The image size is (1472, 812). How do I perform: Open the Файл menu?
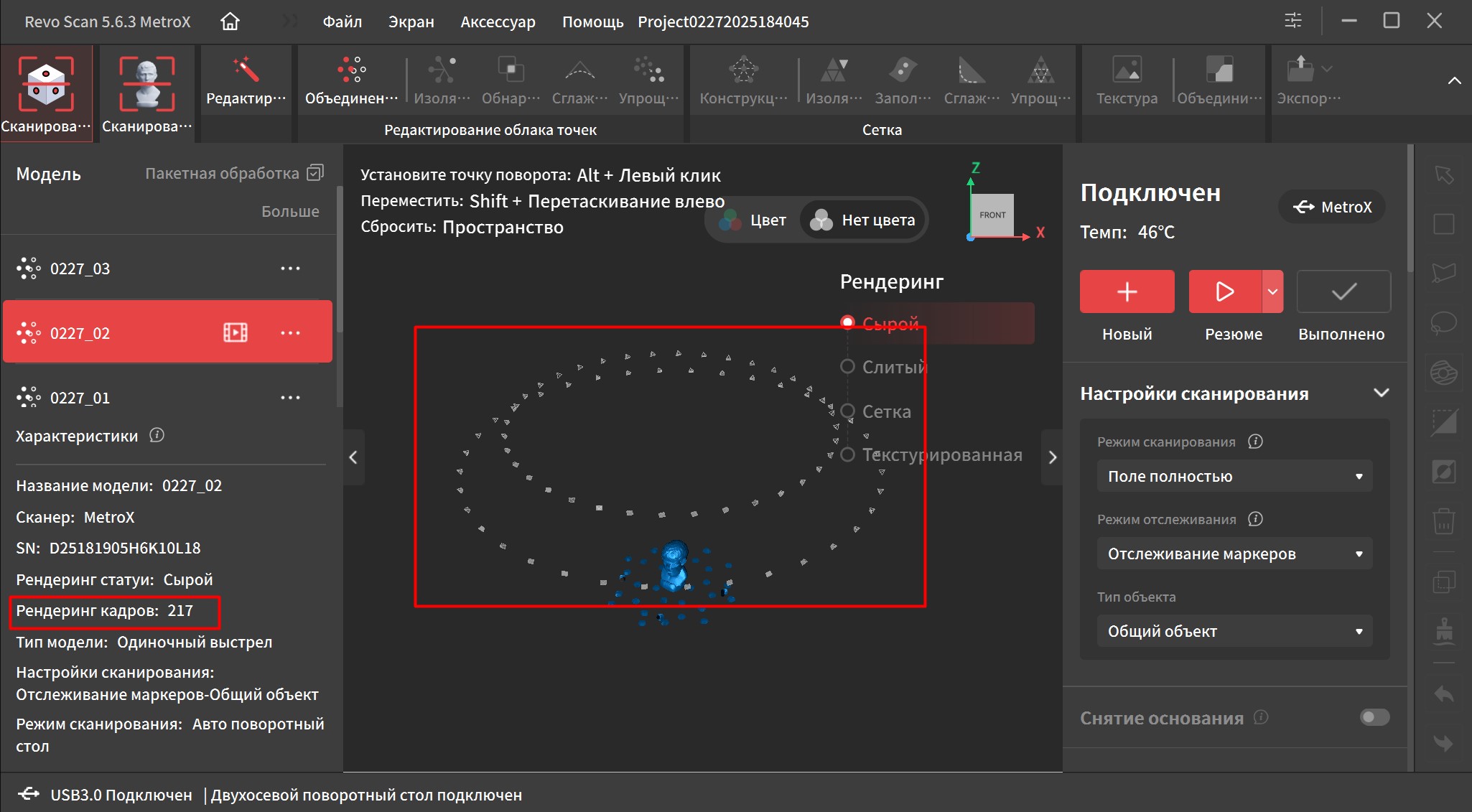point(342,22)
